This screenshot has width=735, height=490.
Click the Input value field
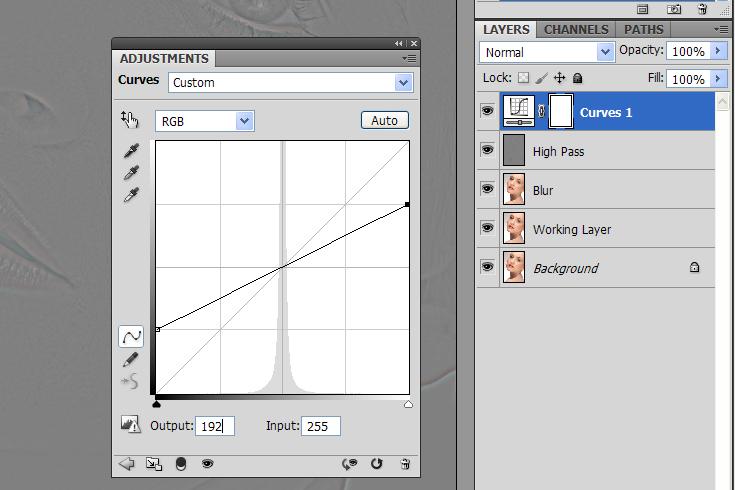[320, 426]
